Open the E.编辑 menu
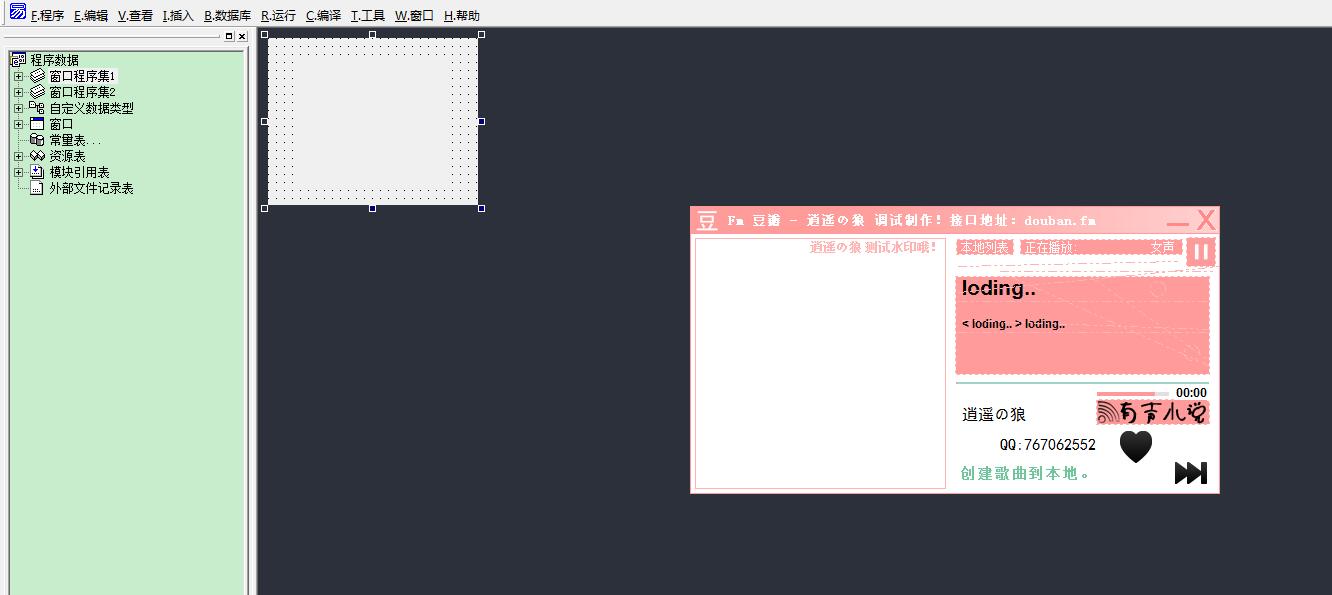 click(91, 16)
